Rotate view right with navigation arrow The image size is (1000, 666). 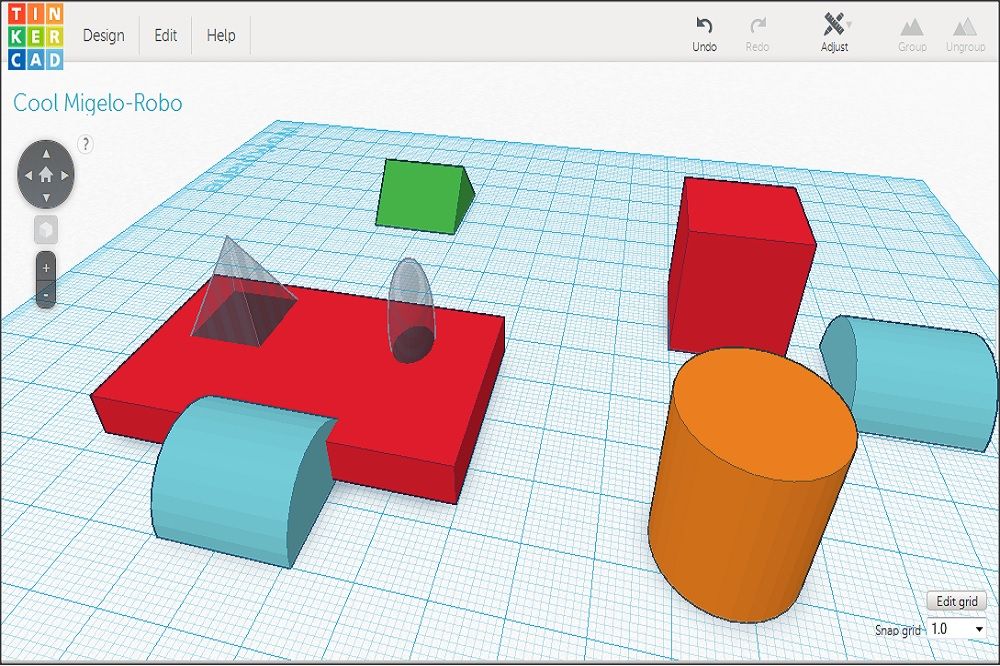click(x=64, y=175)
